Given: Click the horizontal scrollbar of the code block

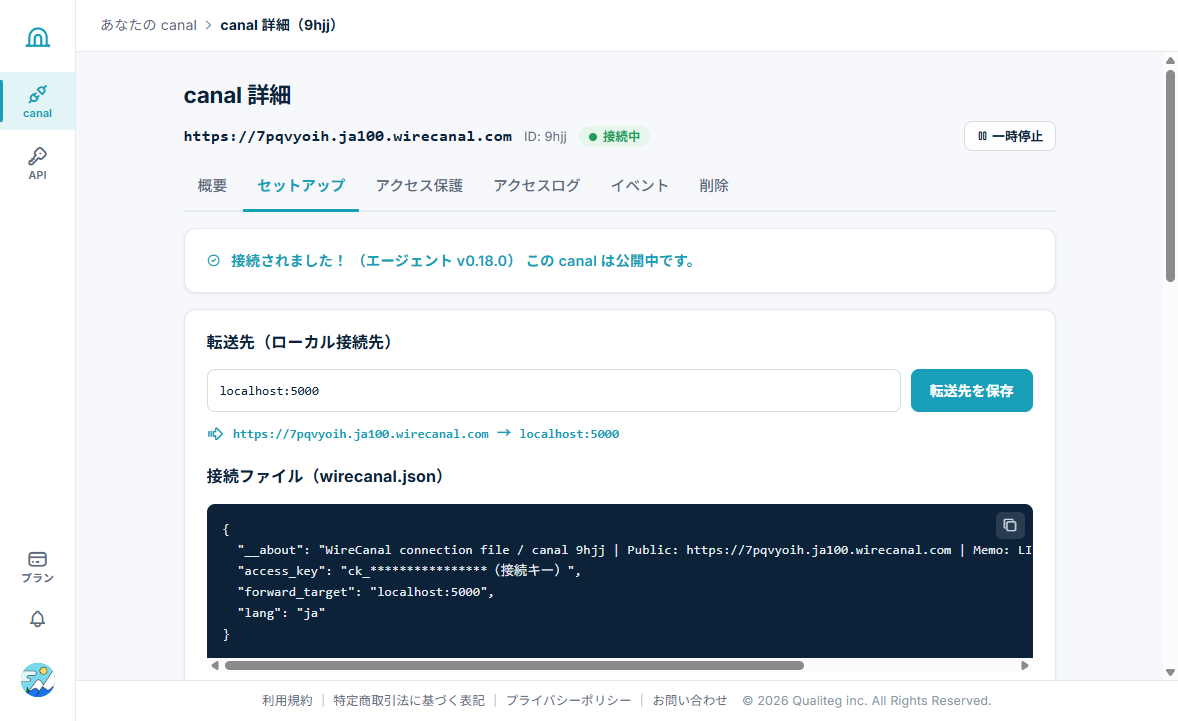Looking at the screenshot, I should 514,665.
